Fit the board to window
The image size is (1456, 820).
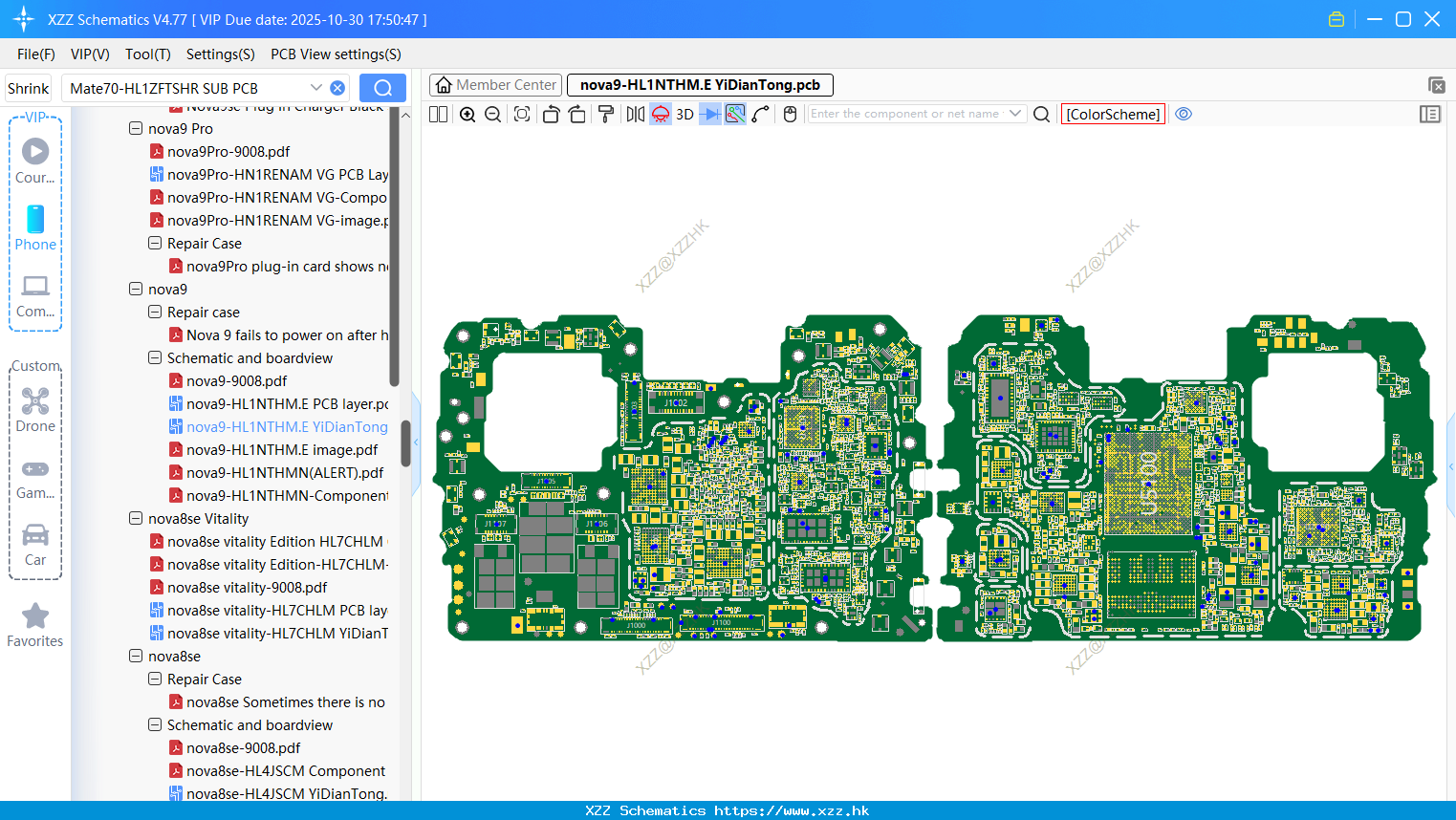tap(522, 114)
